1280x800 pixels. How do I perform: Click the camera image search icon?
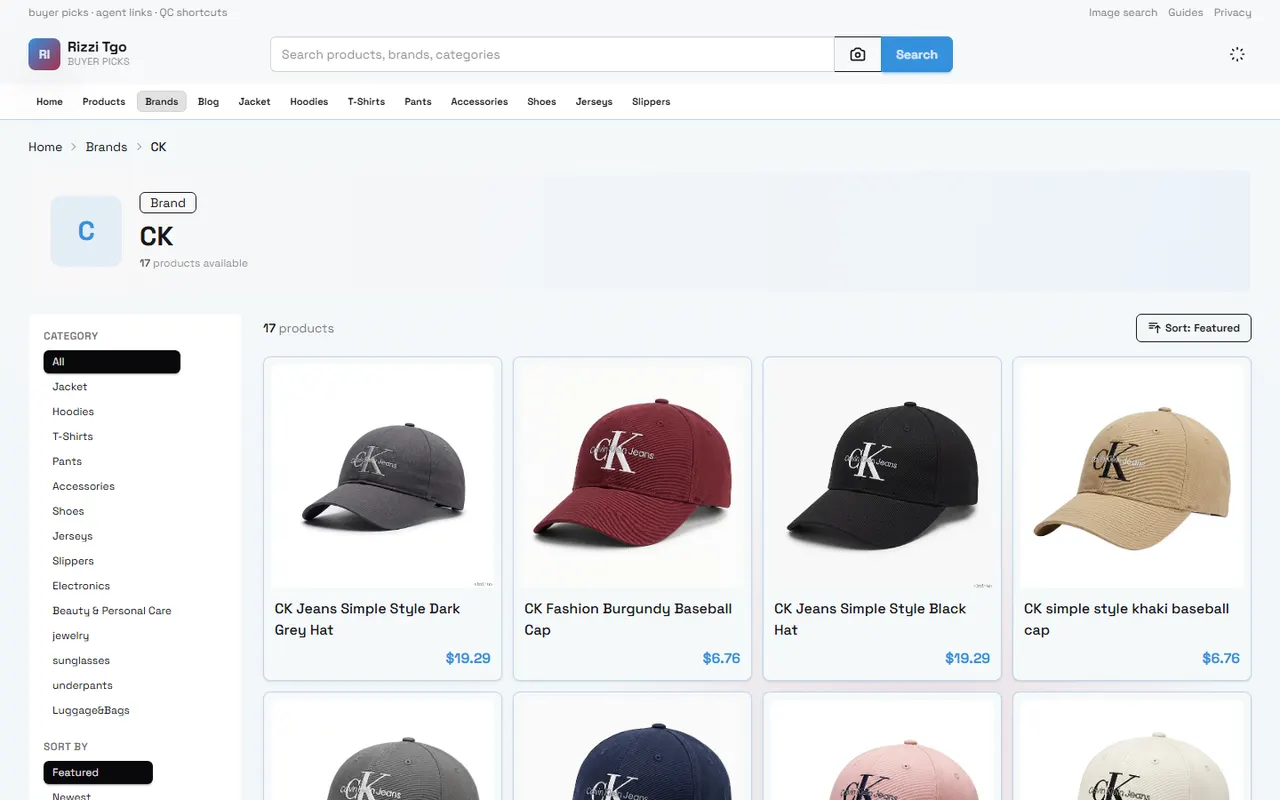[857, 55]
